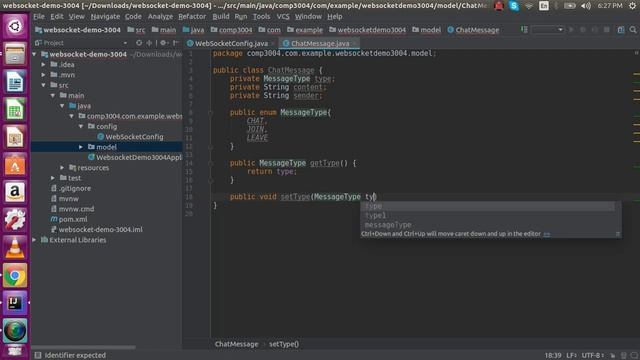Open the File menu
Viewport: 640px width, 360px height.
click(39, 17)
